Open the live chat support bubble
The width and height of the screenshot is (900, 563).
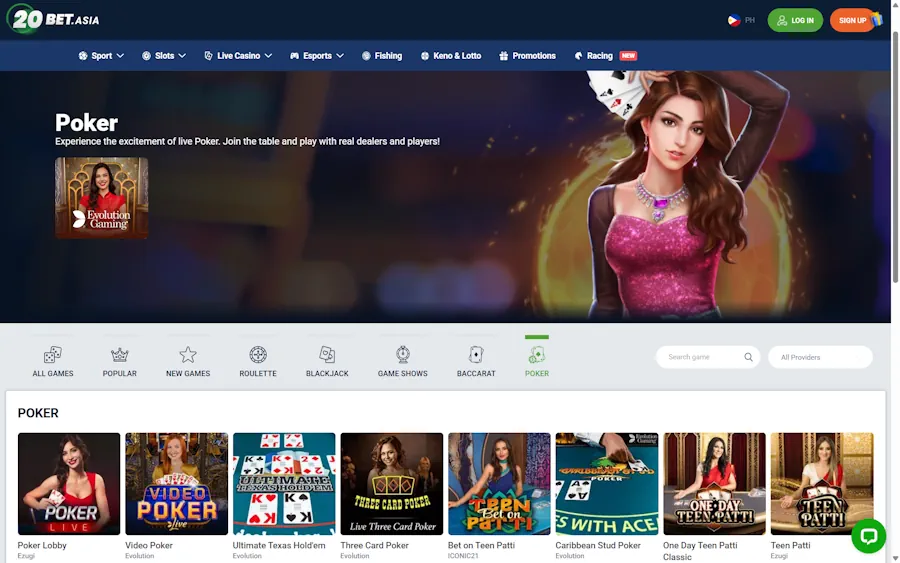(x=868, y=536)
